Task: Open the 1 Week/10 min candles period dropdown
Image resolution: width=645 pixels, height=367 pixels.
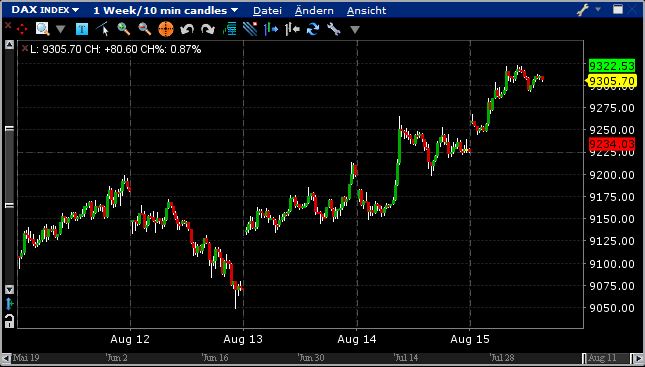Action: [165, 10]
